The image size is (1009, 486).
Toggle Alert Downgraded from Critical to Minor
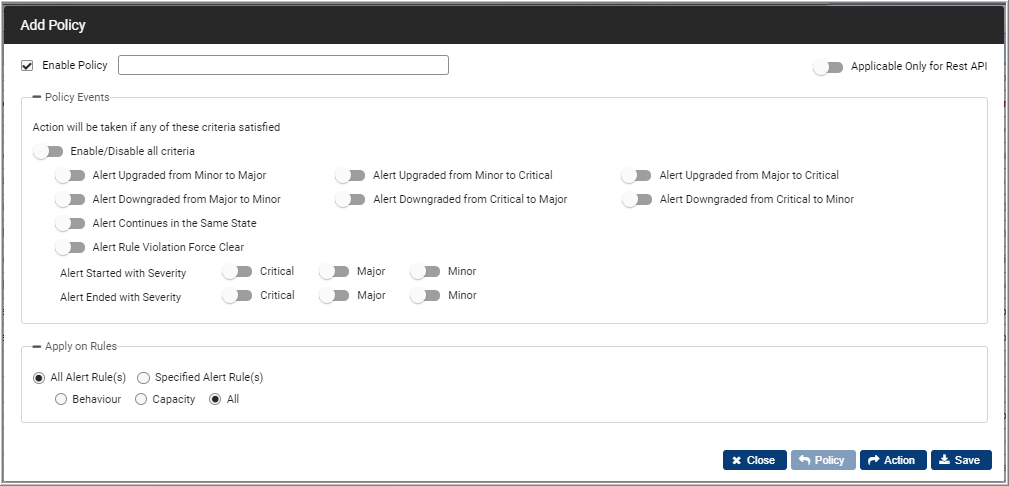(x=636, y=200)
